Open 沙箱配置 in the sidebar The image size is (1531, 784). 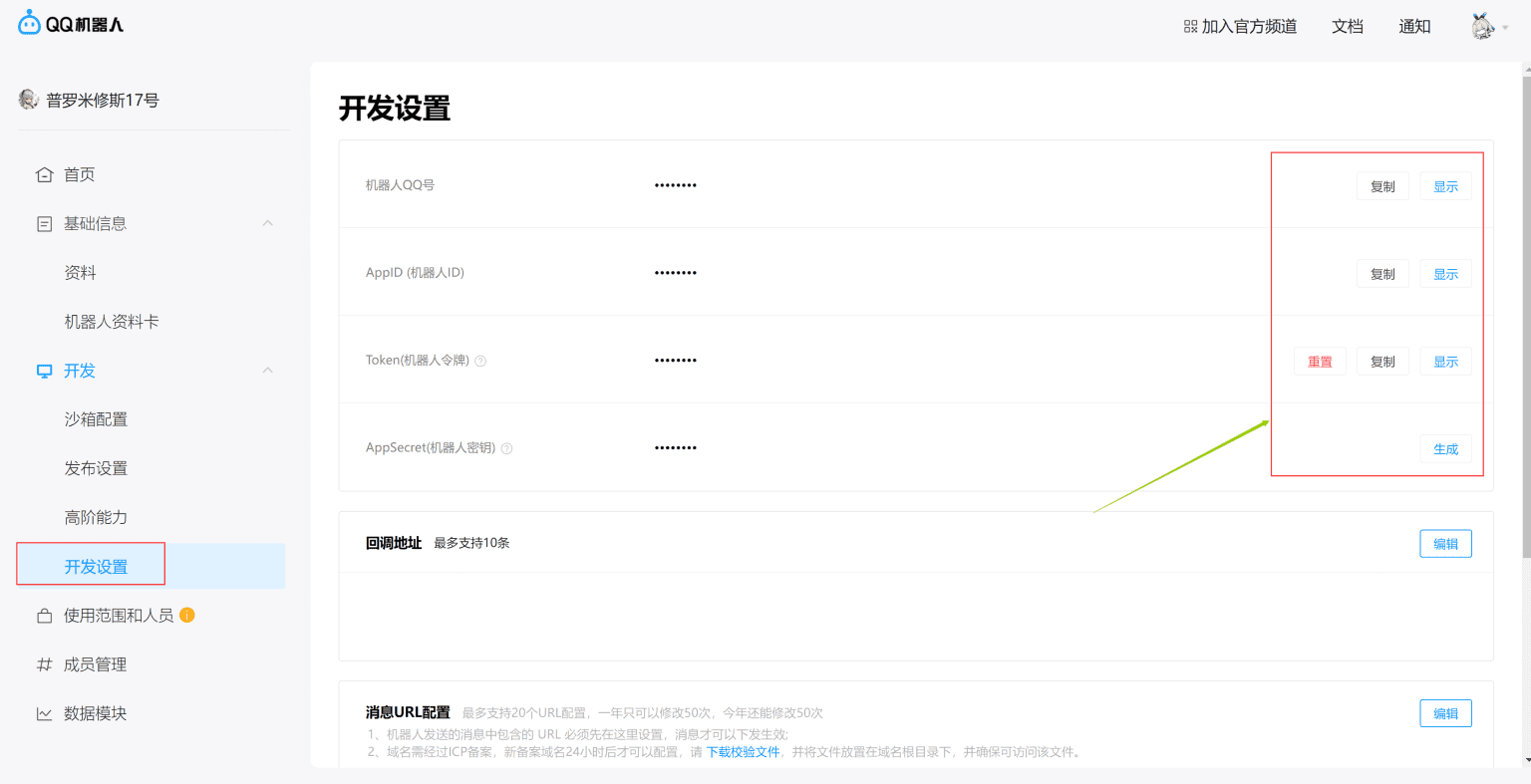coord(96,419)
